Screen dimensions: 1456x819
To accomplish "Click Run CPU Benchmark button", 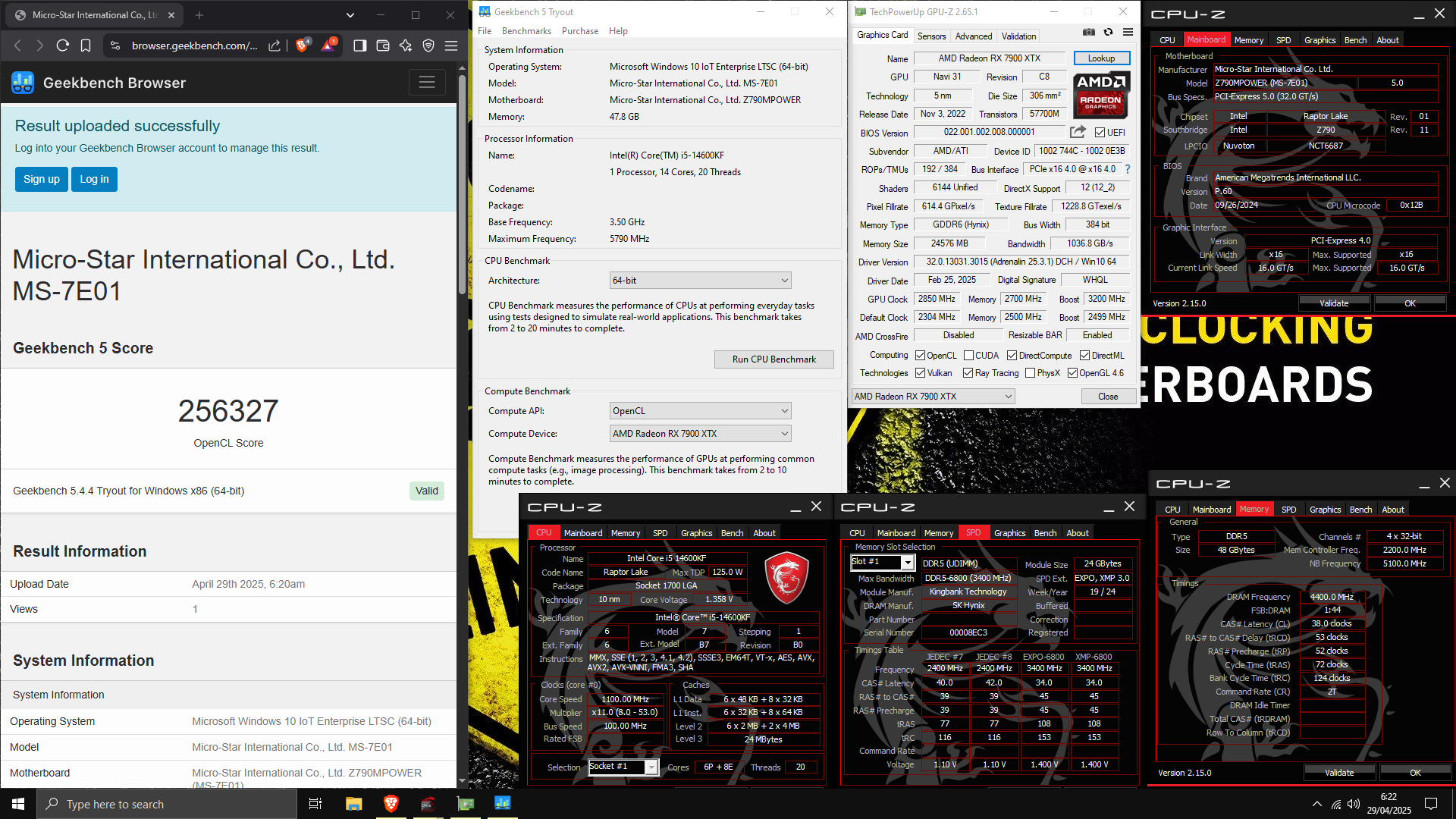I will tap(774, 359).
